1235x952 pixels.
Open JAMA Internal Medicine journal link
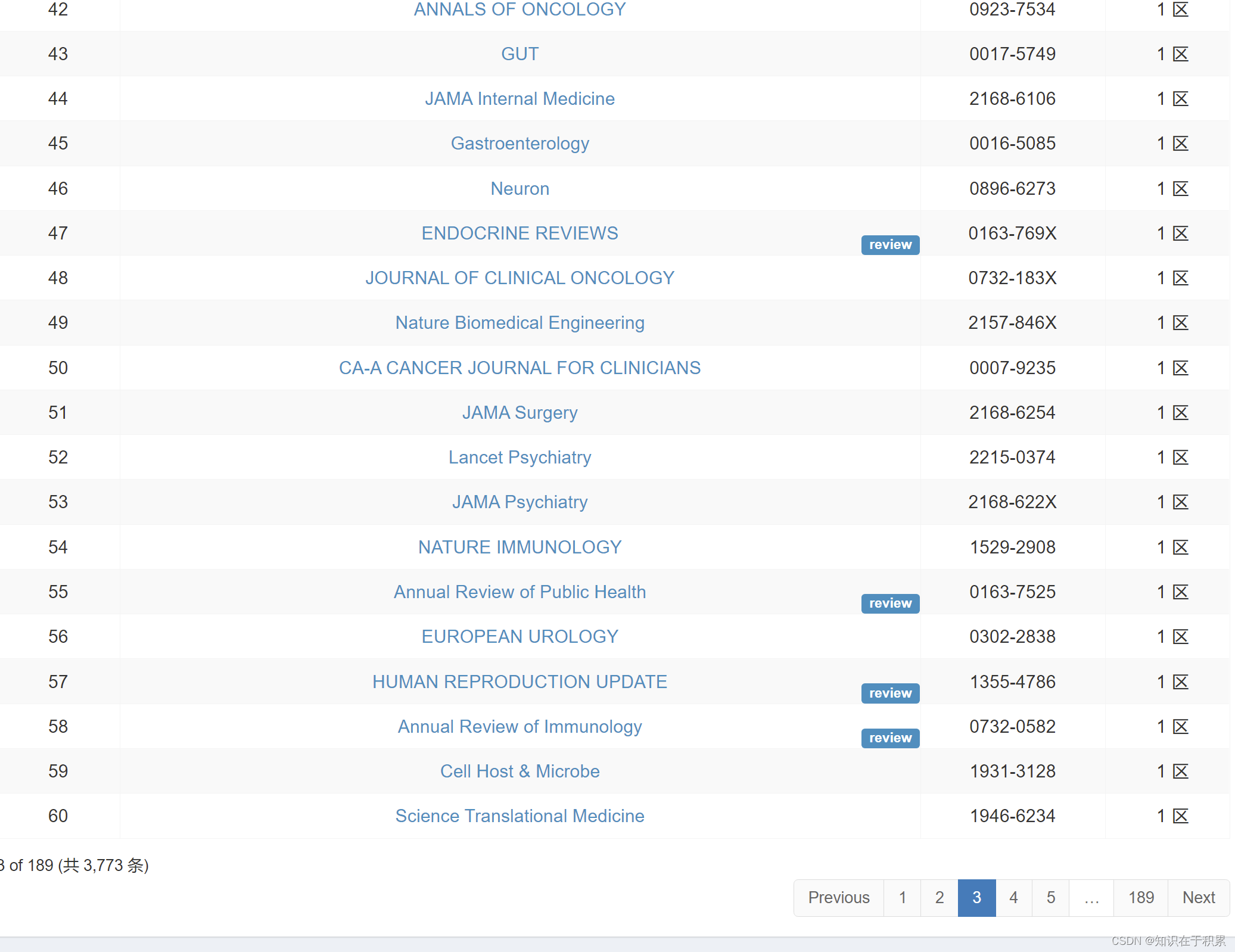point(519,99)
